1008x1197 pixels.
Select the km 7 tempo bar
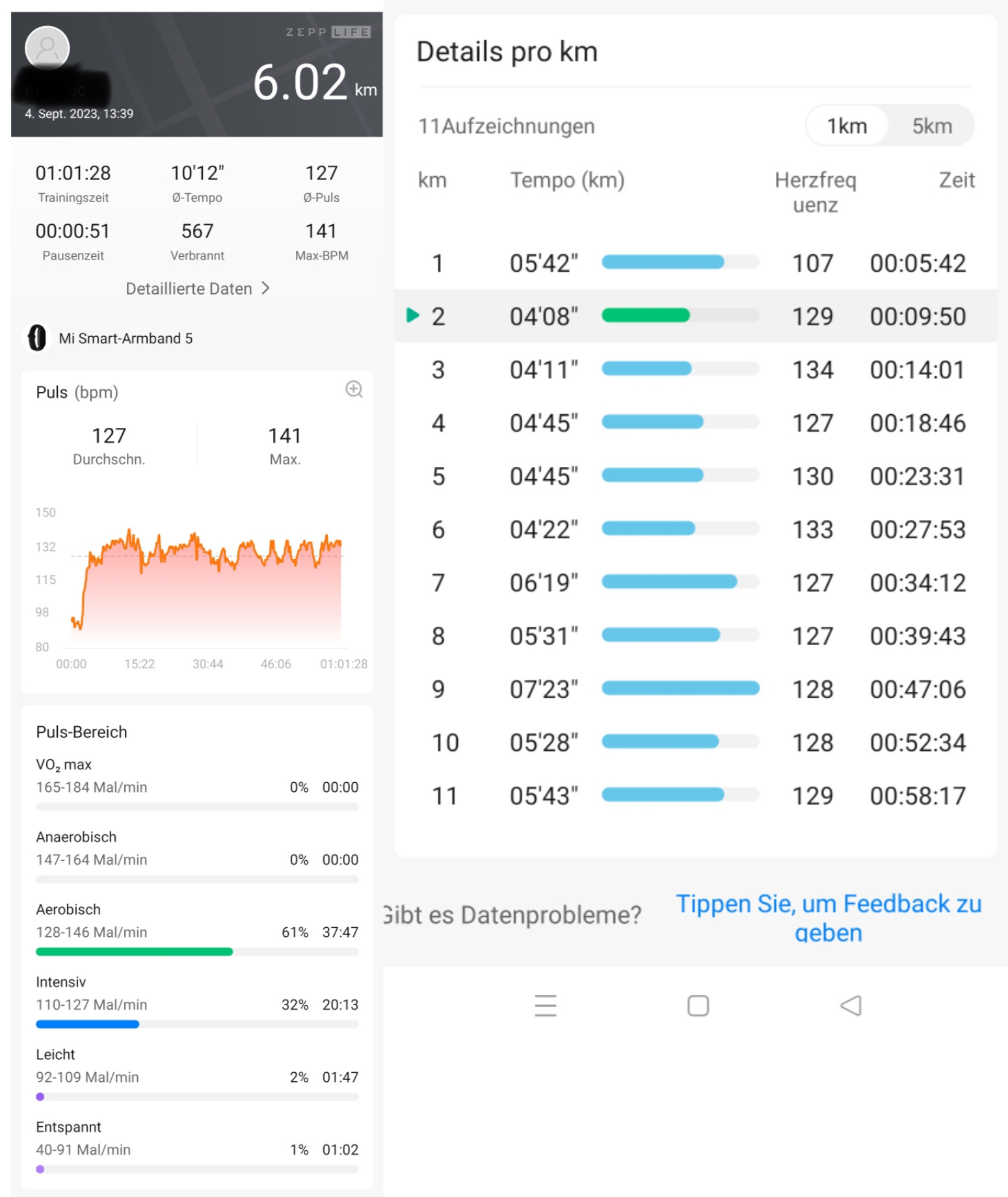point(670,582)
